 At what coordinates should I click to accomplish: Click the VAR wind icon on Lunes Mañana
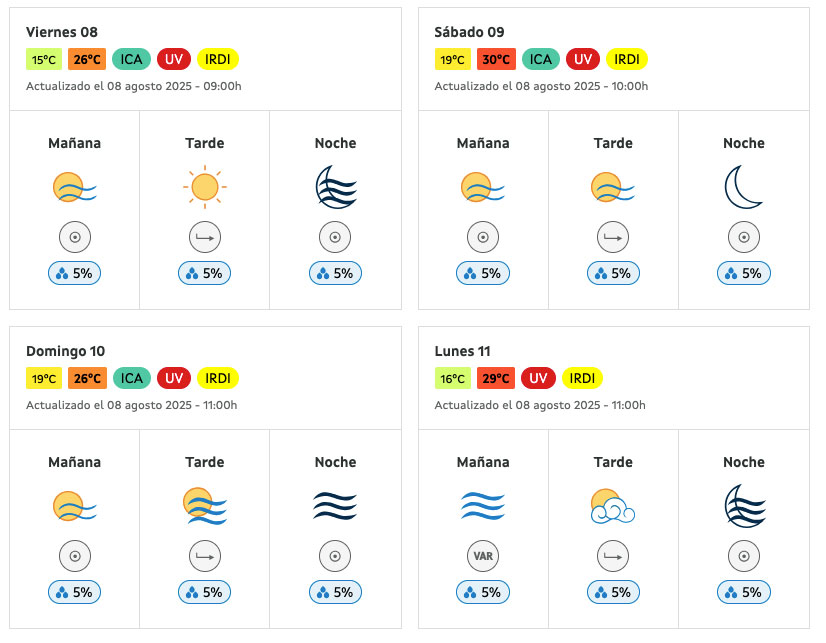pyautogui.click(x=483, y=556)
